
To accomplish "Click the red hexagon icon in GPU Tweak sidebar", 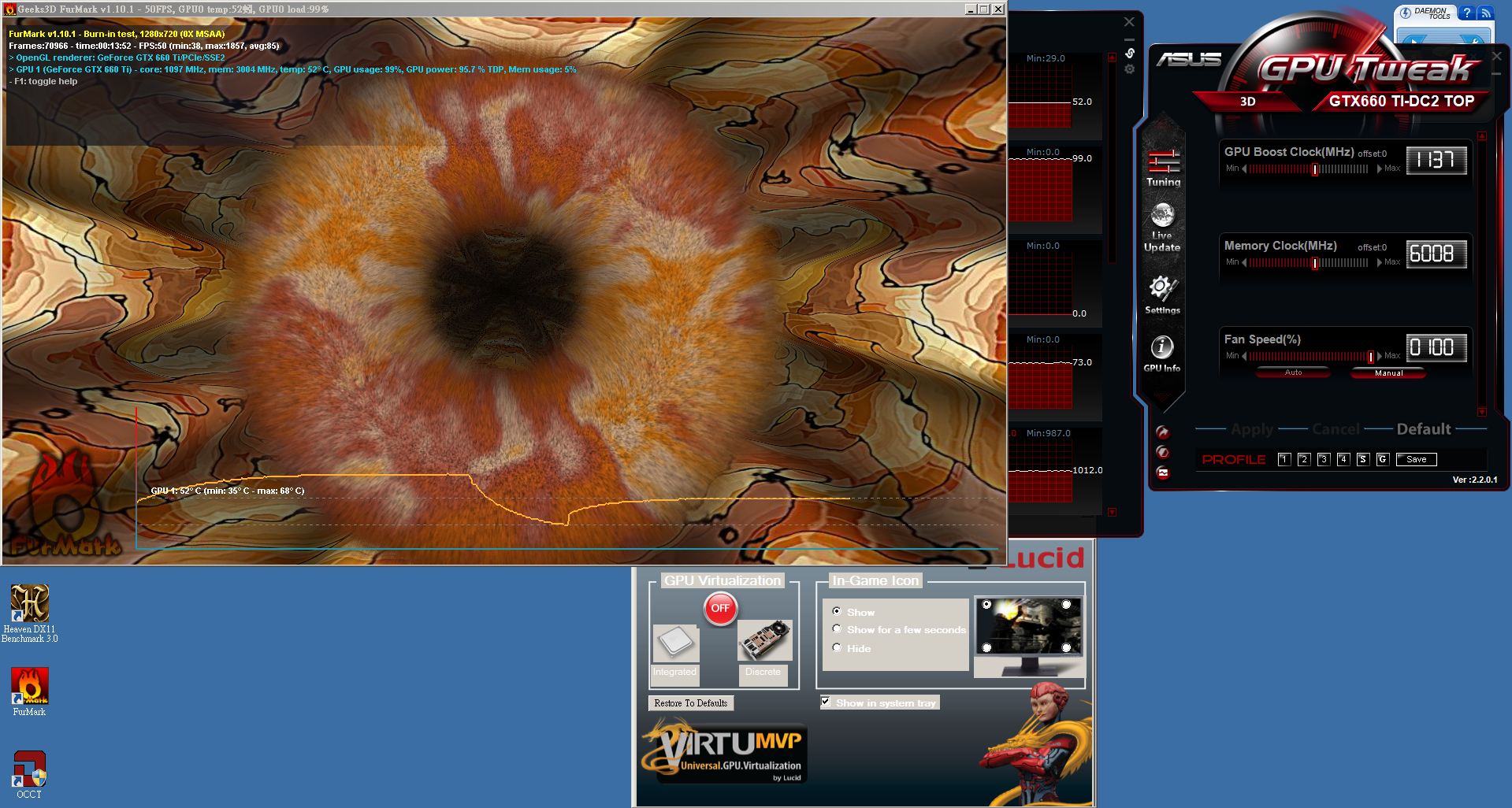I will (1162, 452).
